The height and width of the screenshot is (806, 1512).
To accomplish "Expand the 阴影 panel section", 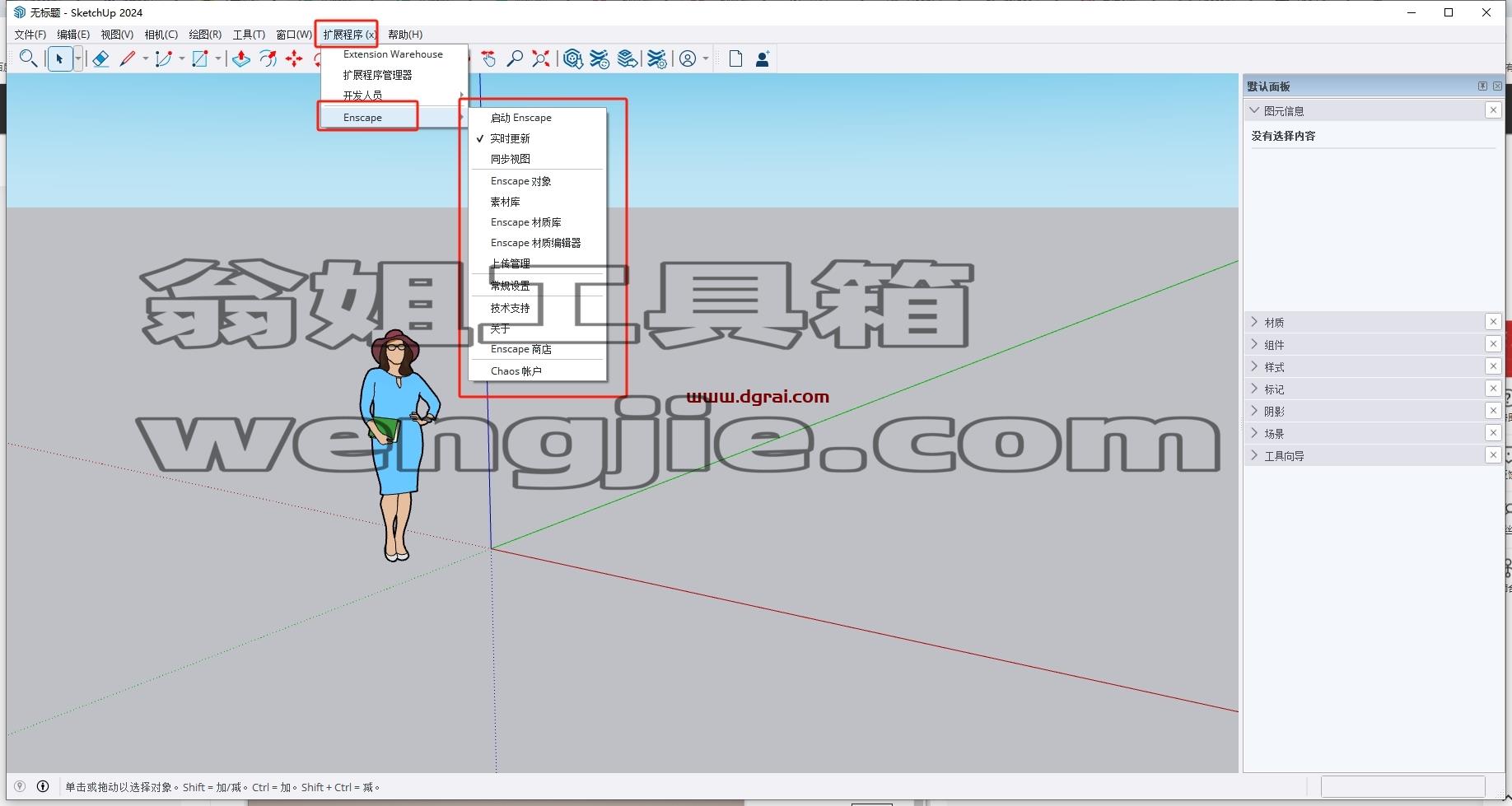I will click(1254, 411).
